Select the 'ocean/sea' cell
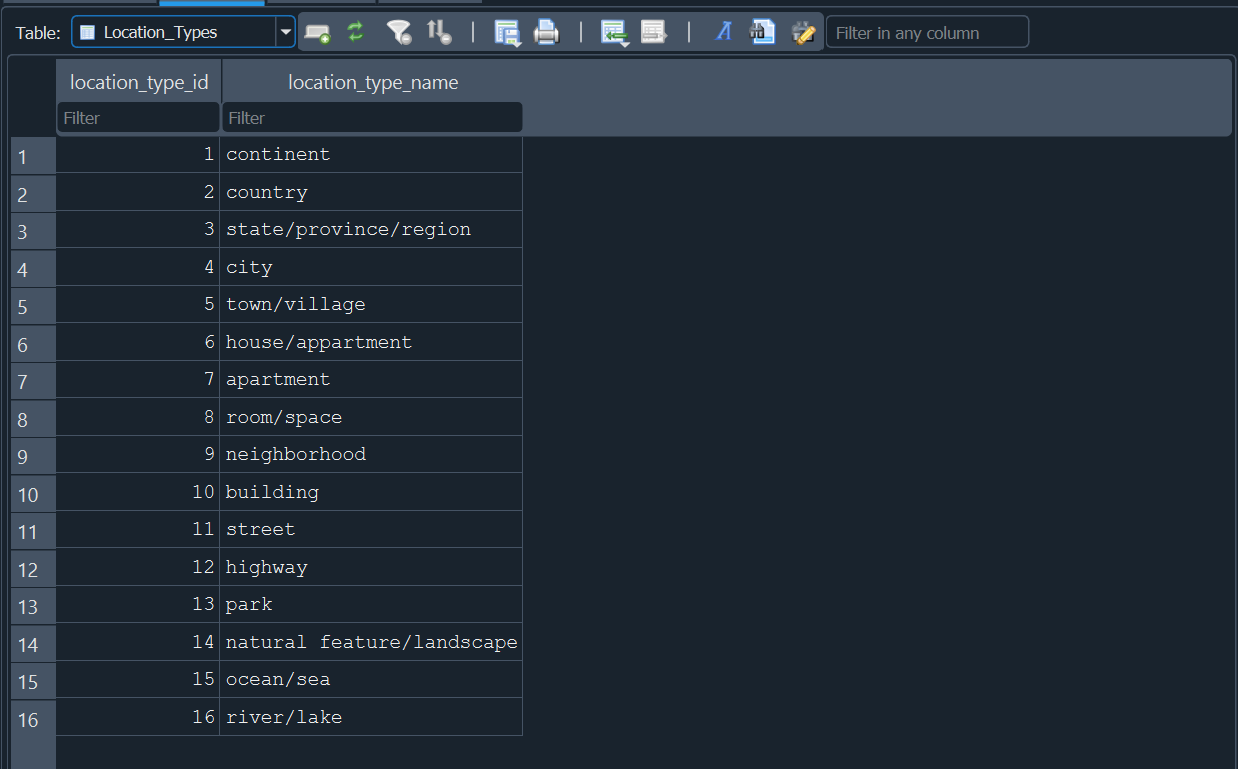 [x=371, y=680]
